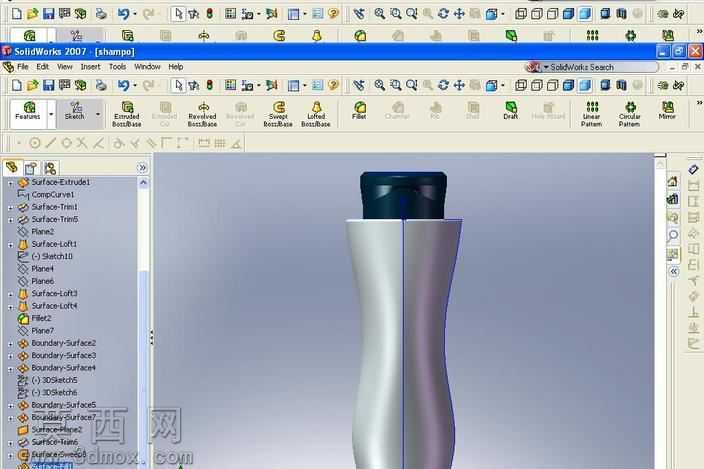Open the Help menu
The height and width of the screenshot is (469, 704).
click(x=176, y=67)
